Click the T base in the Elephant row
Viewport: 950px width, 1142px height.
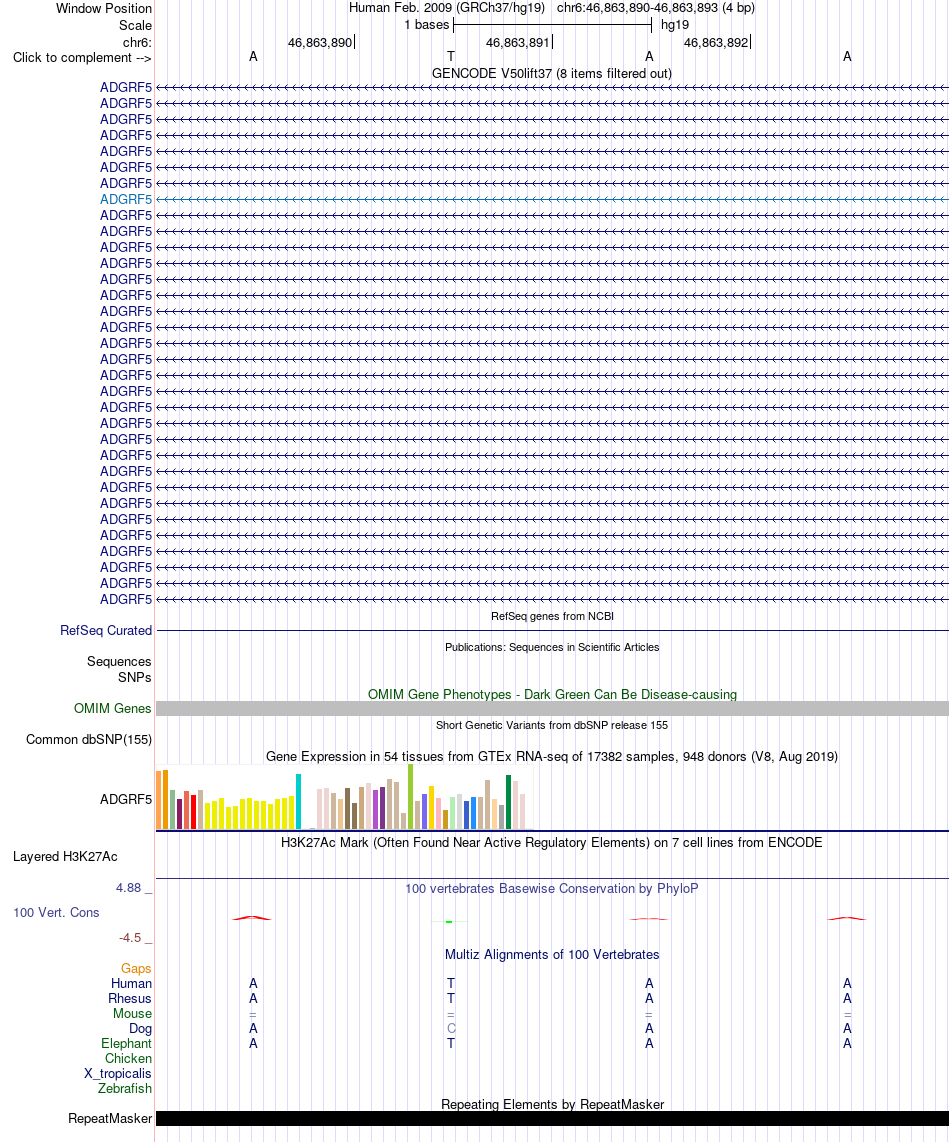[x=451, y=1044]
